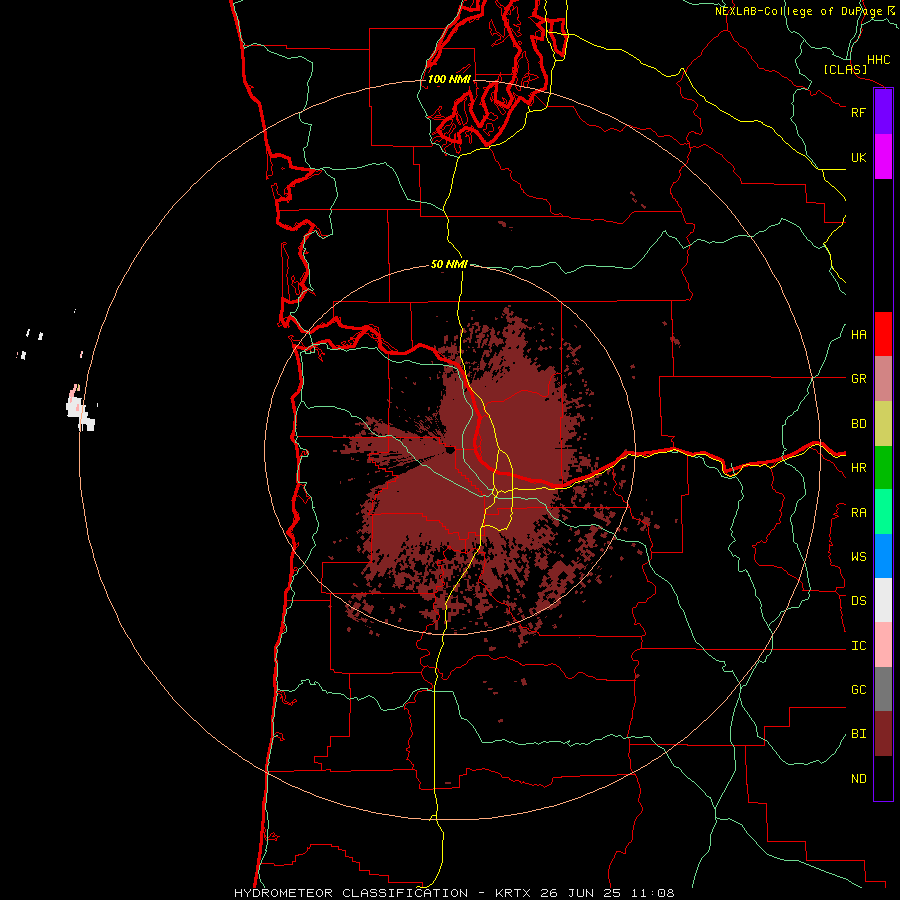
Task: Click the HA red legend swatch
Action: (883, 334)
